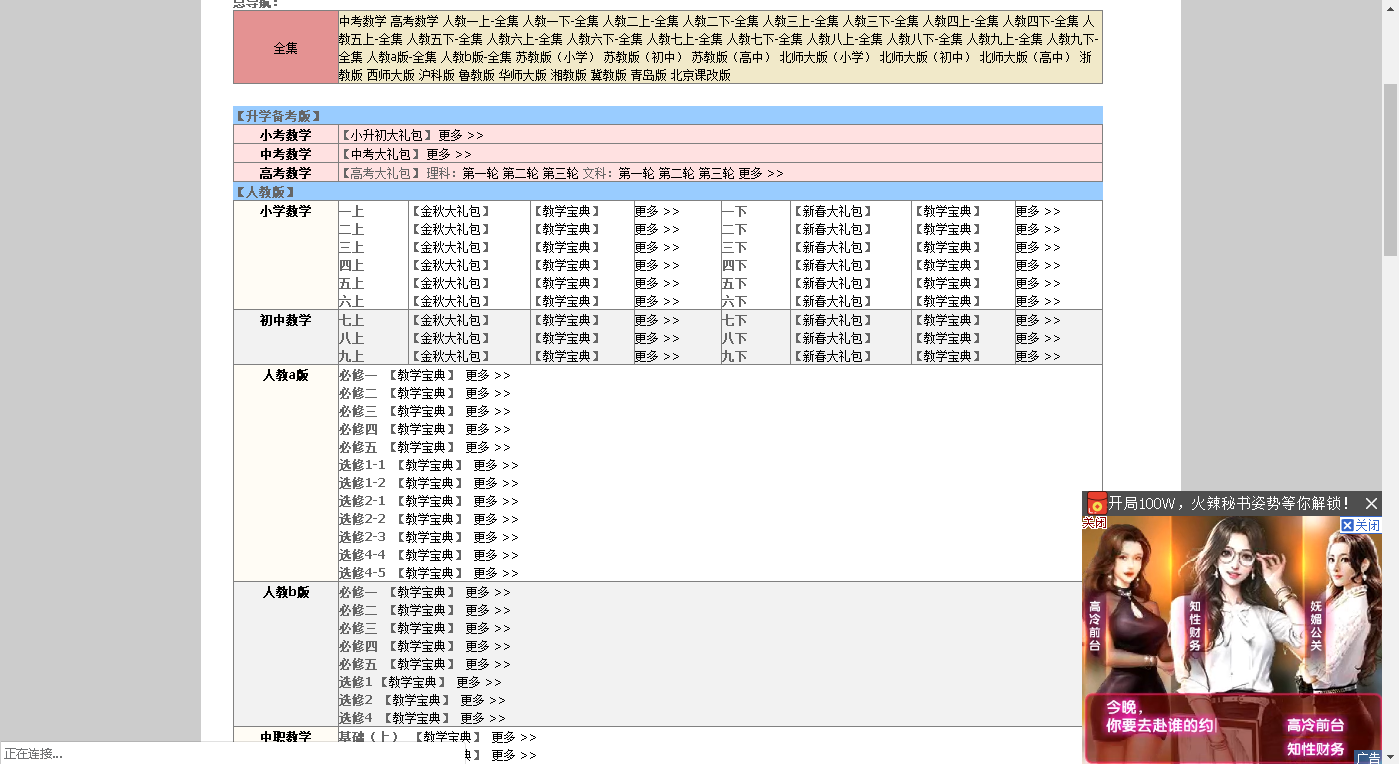Open 沪科版 link
The width and height of the screenshot is (1399, 764).
coord(437,75)
